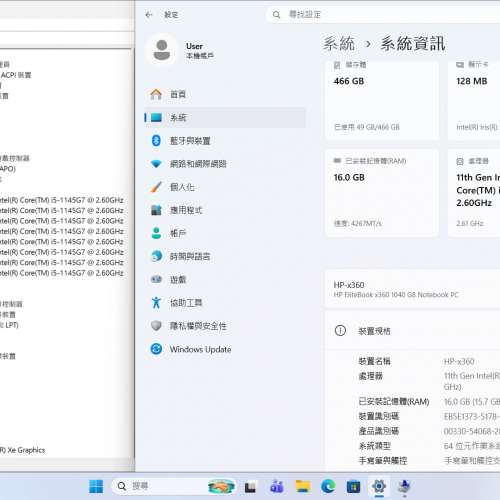The image size is (500, 500).
Task: Click the 尋找設定 search field
Action: pos(383,15)
